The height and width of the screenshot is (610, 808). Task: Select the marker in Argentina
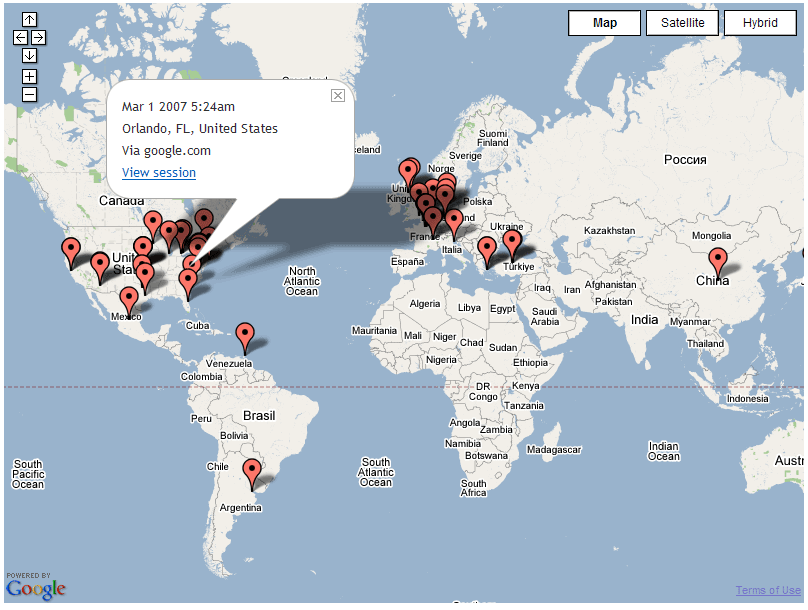point(252,469)
